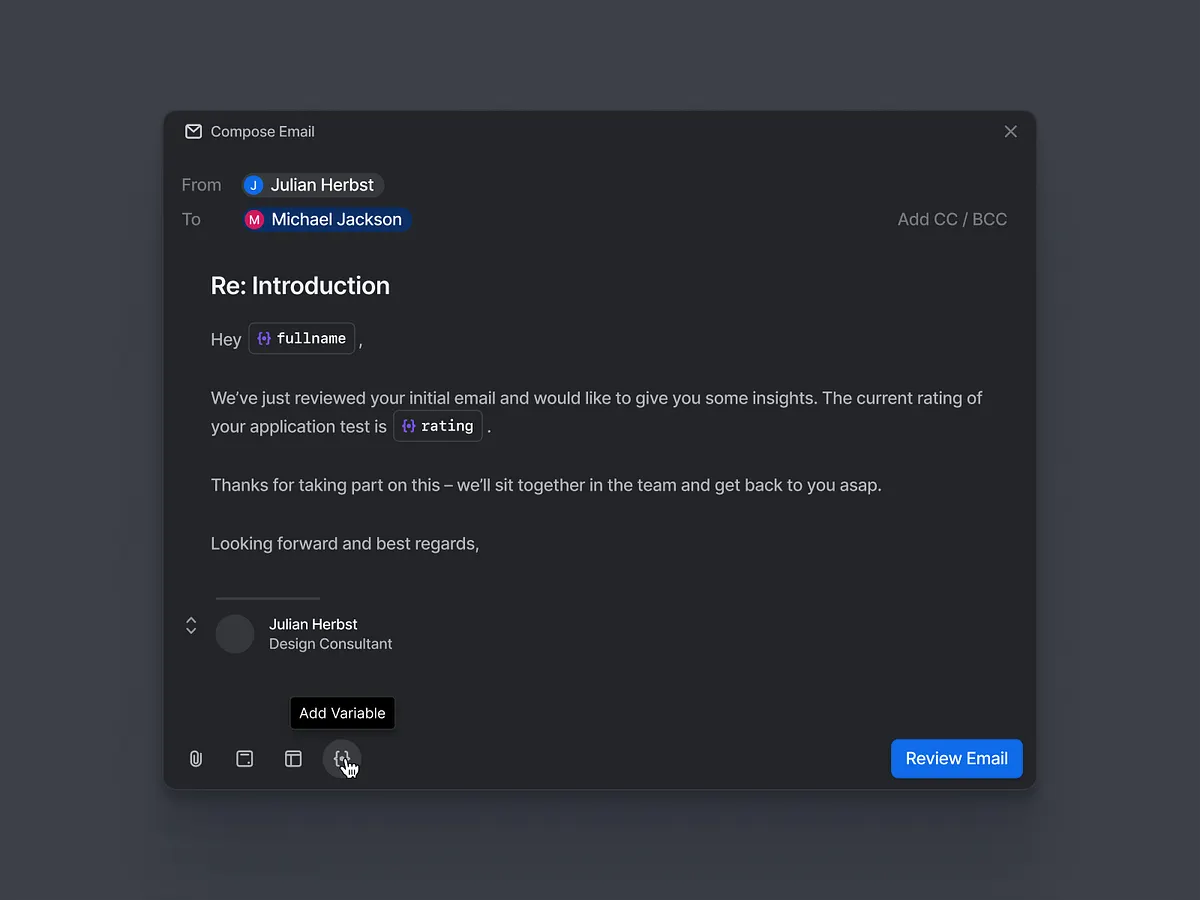Click Michael Jackson's avatar badge in To field
1200x900 pixels.
click(254, 219)
